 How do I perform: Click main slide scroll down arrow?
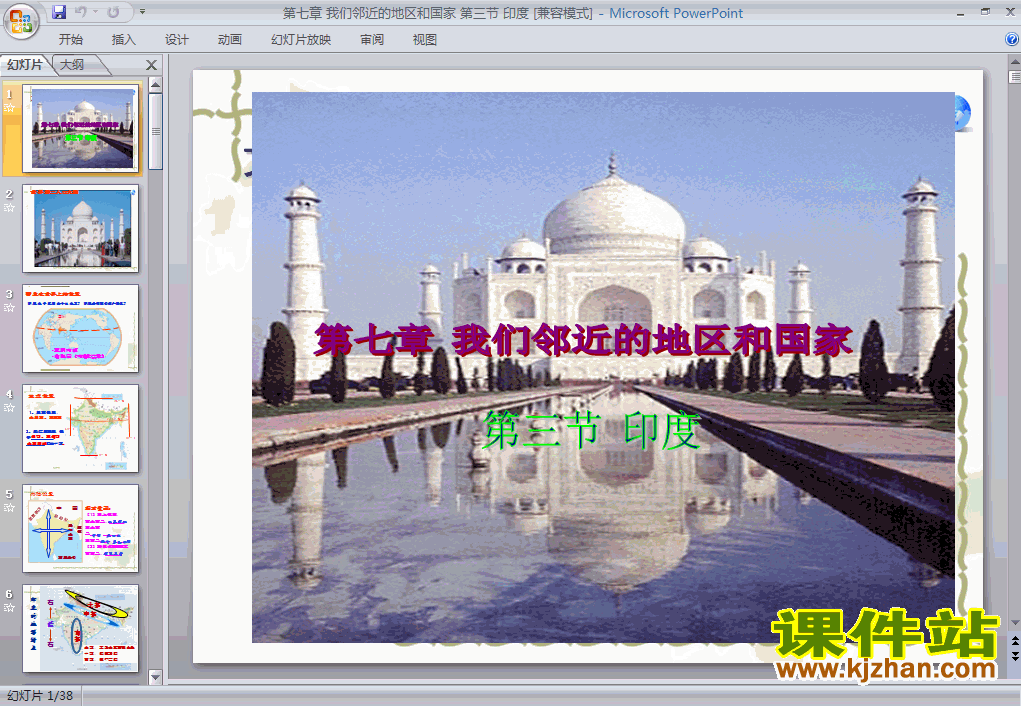coord(1014,623)
